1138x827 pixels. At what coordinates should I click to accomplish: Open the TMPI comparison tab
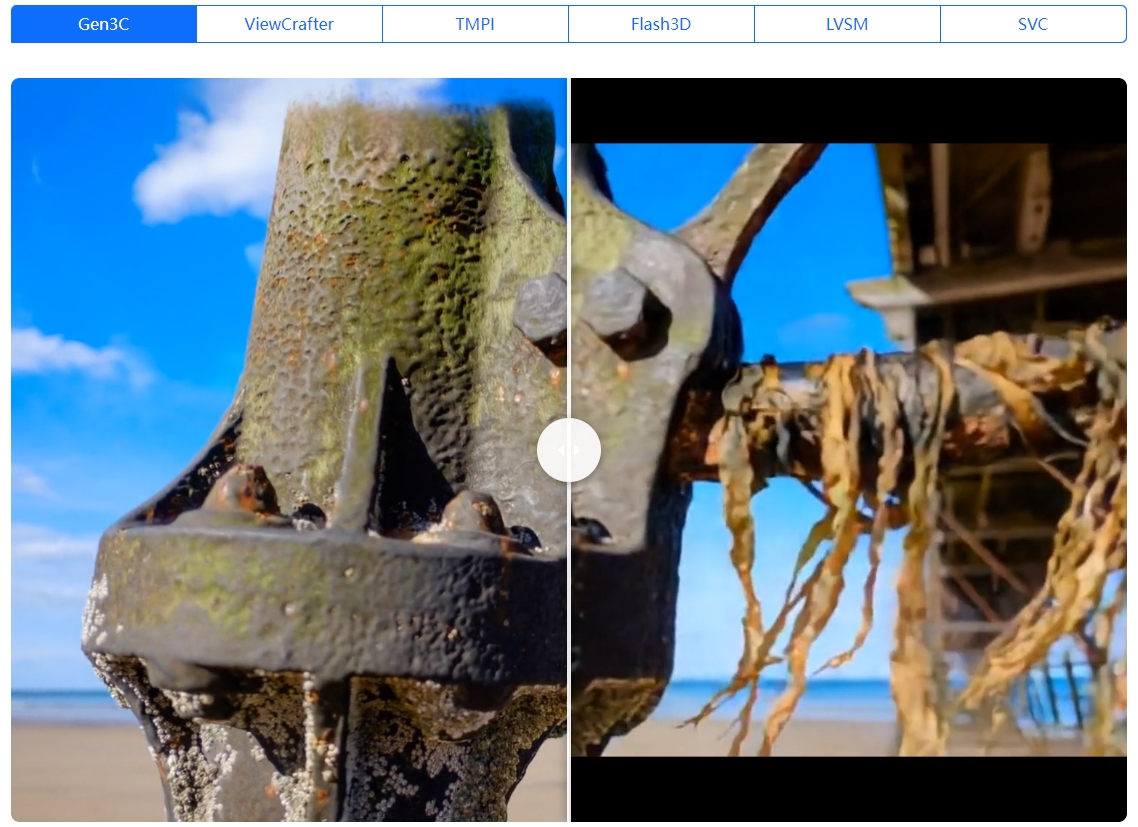(475, 24)
